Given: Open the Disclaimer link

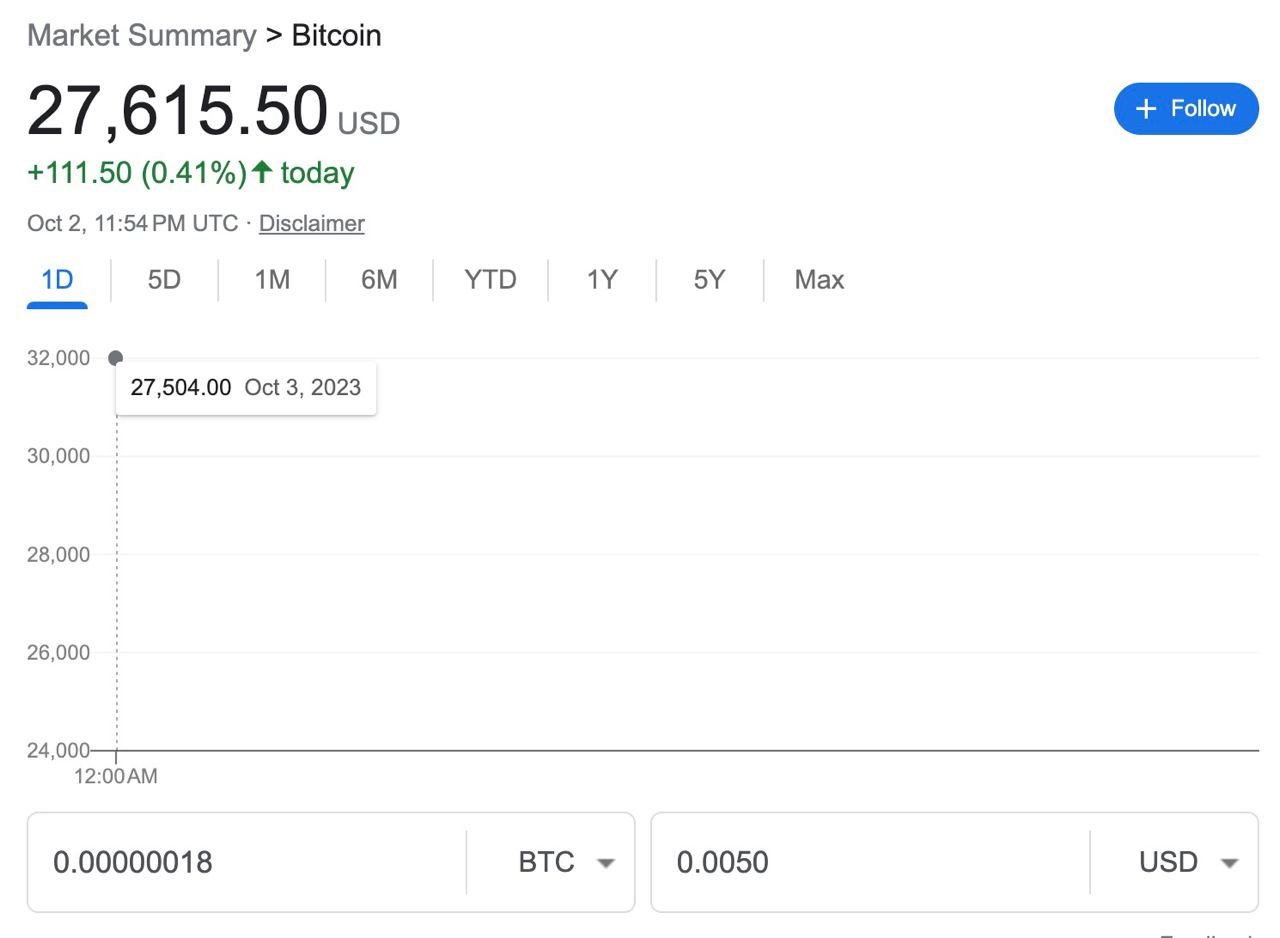Looking at the screenshot, I should click(311, 223).
